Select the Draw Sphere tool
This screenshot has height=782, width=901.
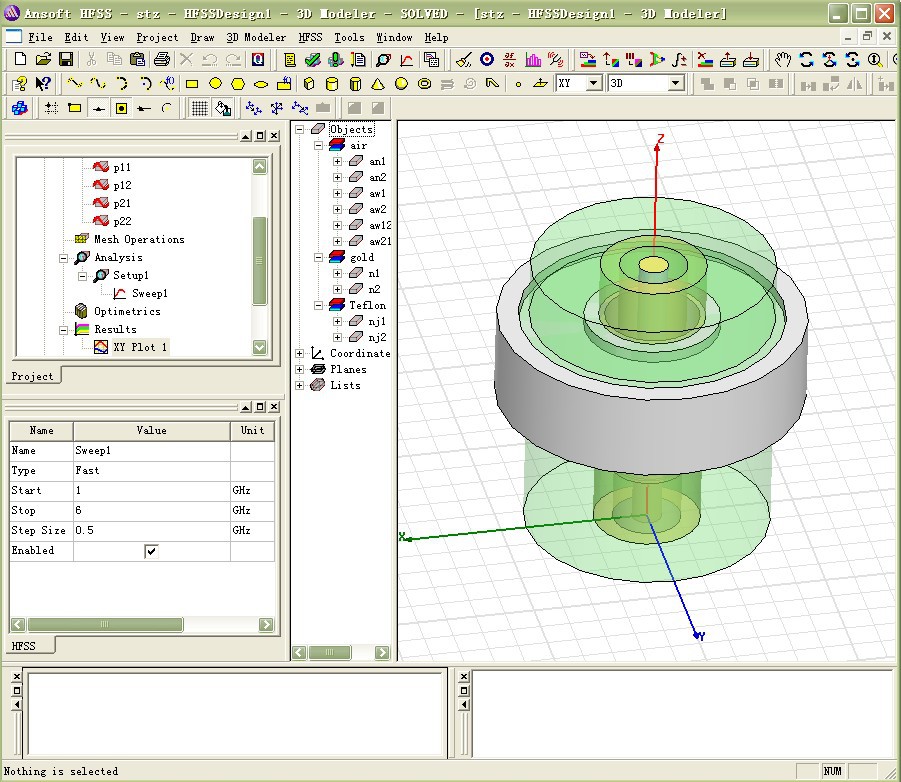pos(401,84)
